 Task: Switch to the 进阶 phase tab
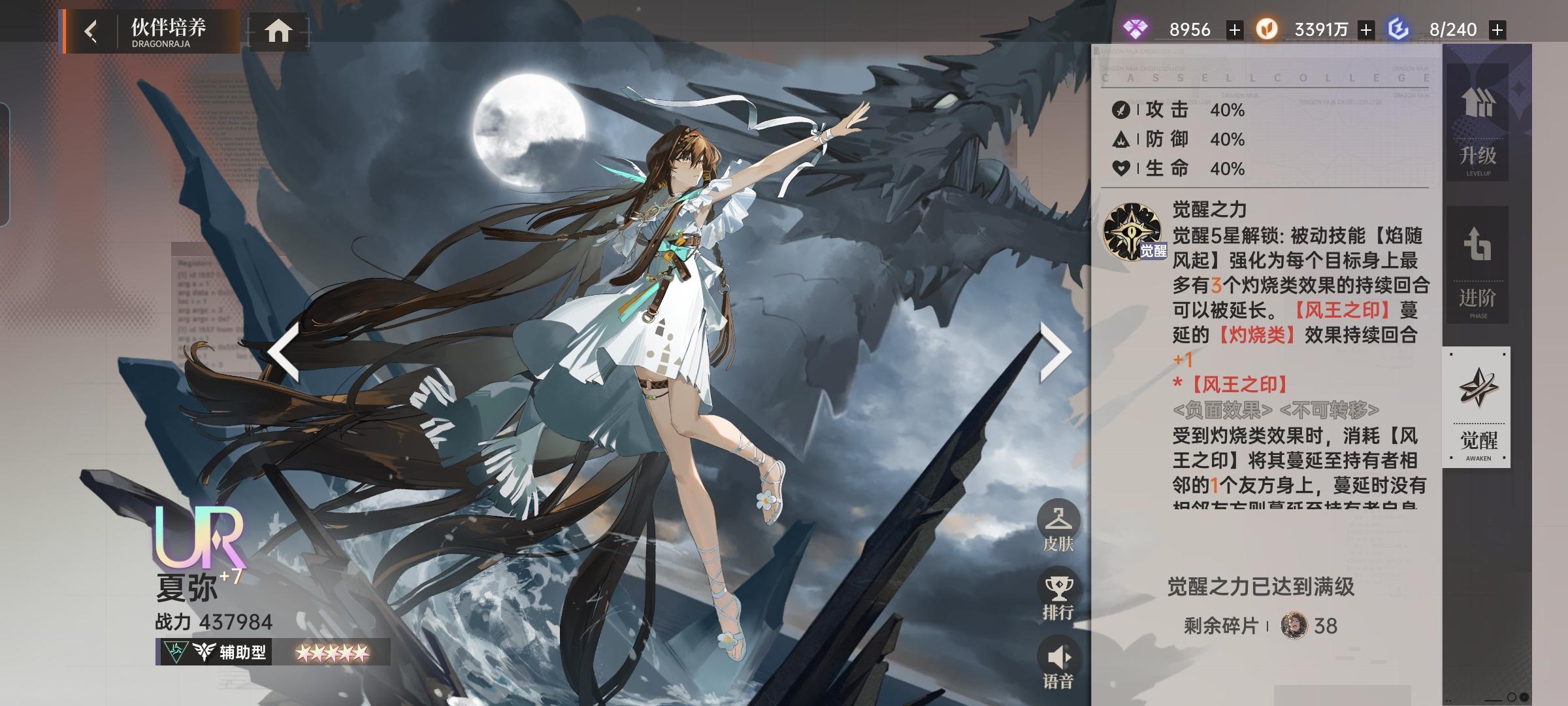pos(1477,265)
